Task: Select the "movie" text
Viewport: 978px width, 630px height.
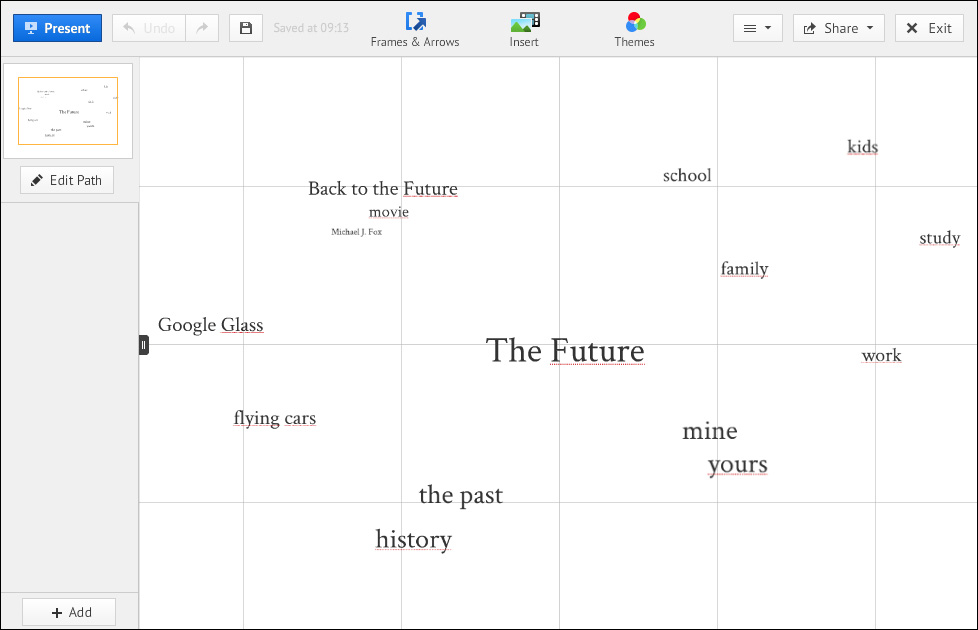Action: tap(389, 212)
